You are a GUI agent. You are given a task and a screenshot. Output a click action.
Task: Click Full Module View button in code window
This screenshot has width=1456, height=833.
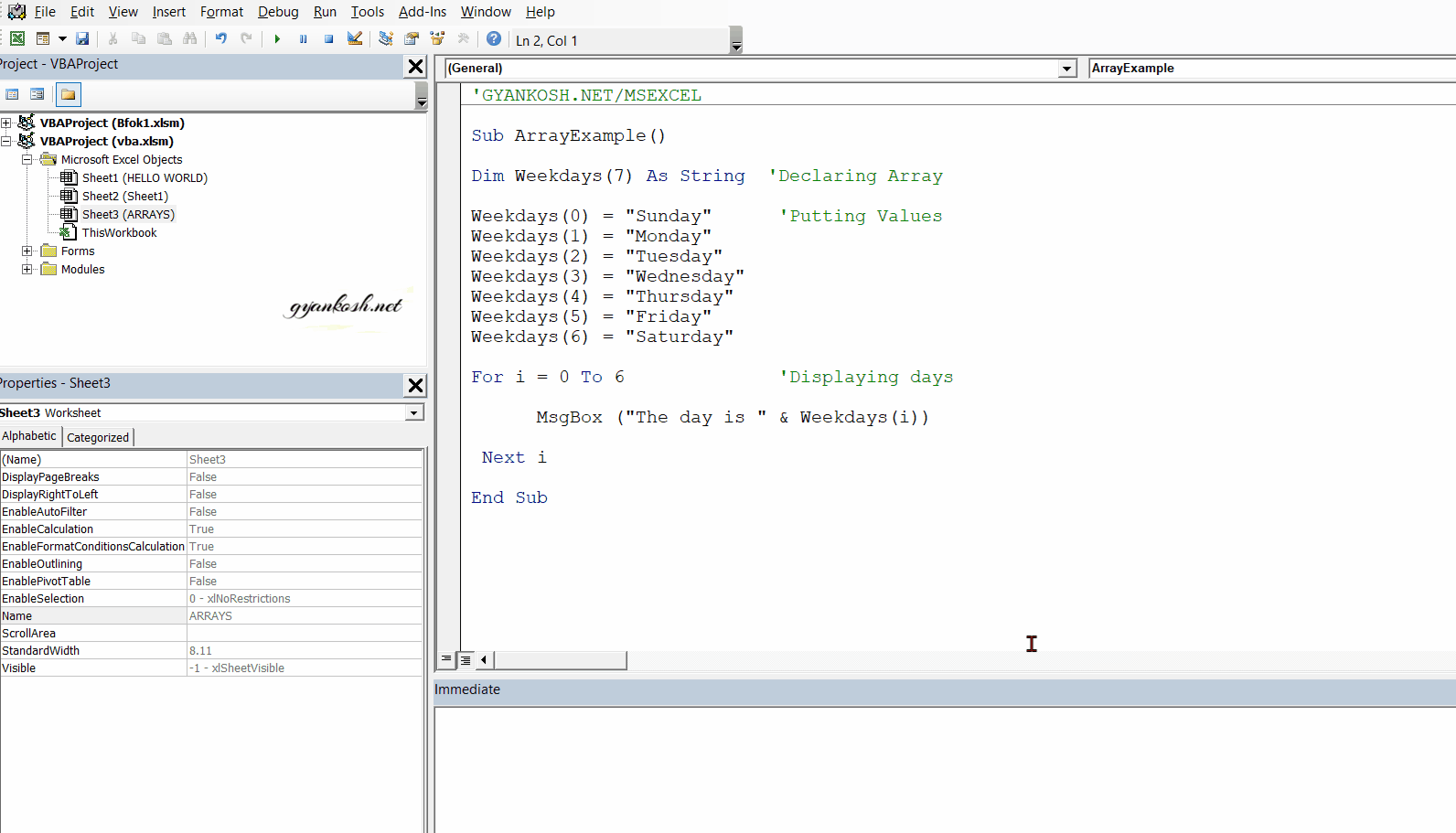click(x=465, y=659)
